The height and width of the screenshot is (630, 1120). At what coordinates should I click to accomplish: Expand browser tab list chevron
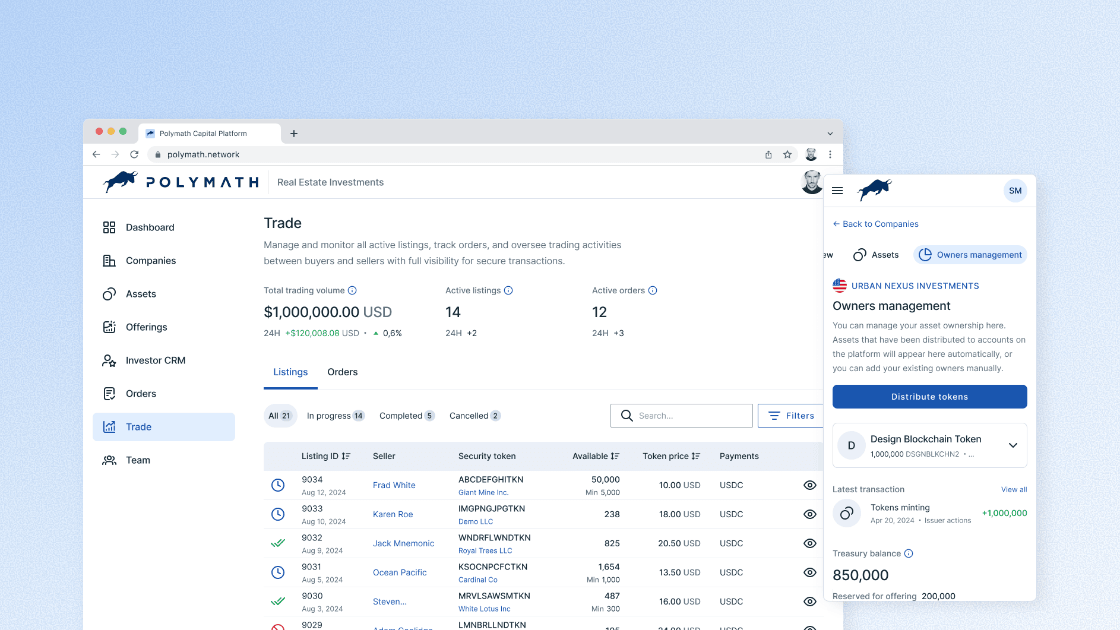click(830, 134)
